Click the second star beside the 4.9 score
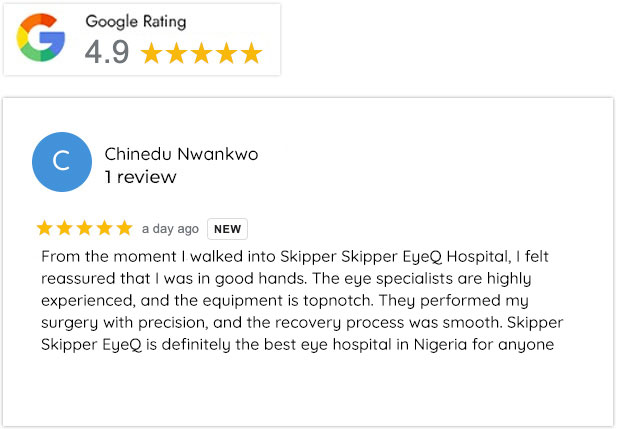The width and height of the screenshot is (617, 429). coord(177,53)
